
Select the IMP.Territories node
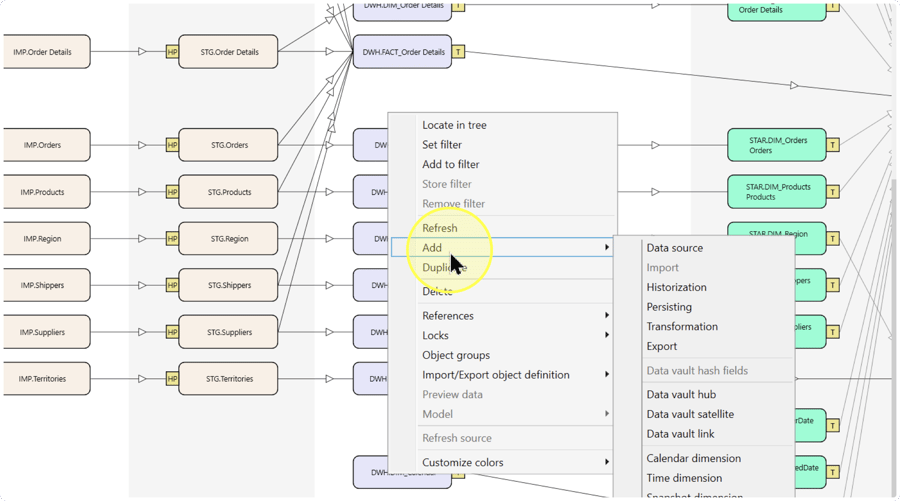coord(46,379)
